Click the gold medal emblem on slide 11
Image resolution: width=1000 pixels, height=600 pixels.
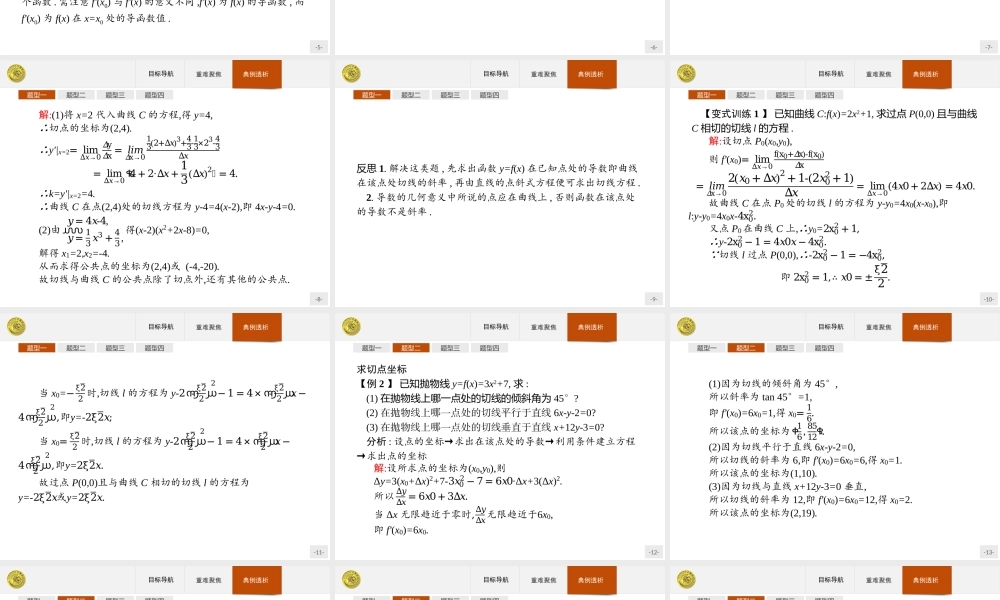[x=18, y=327]
